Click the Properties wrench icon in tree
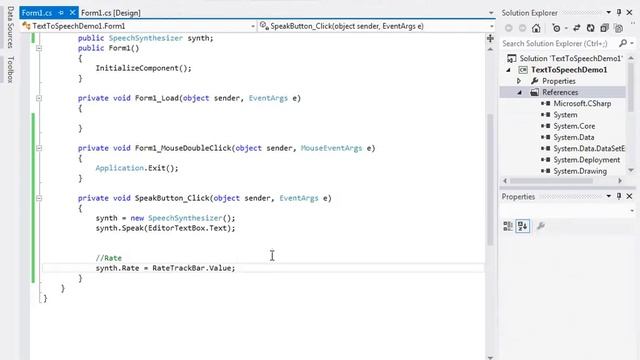Image resolution: width=640 pixels, height=360 pixels. [x=534, y=81]
